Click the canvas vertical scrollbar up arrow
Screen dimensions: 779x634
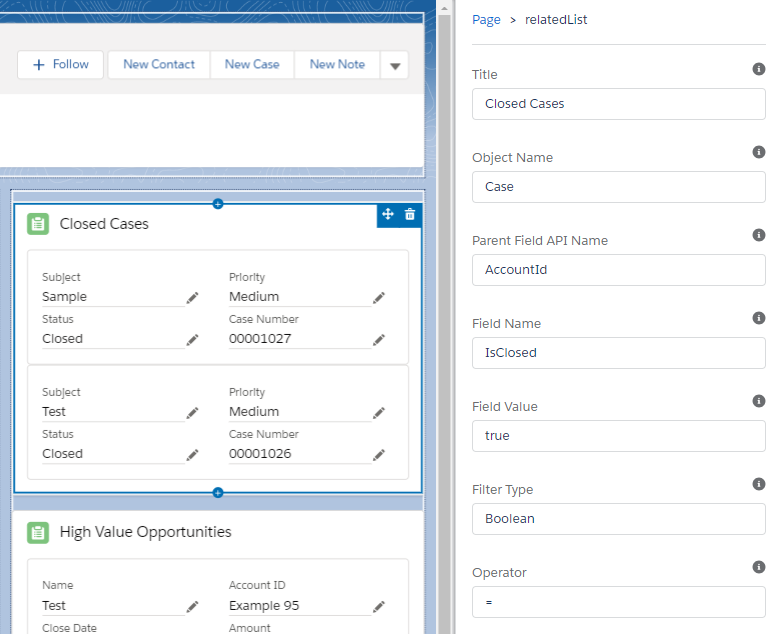(444, 8)
